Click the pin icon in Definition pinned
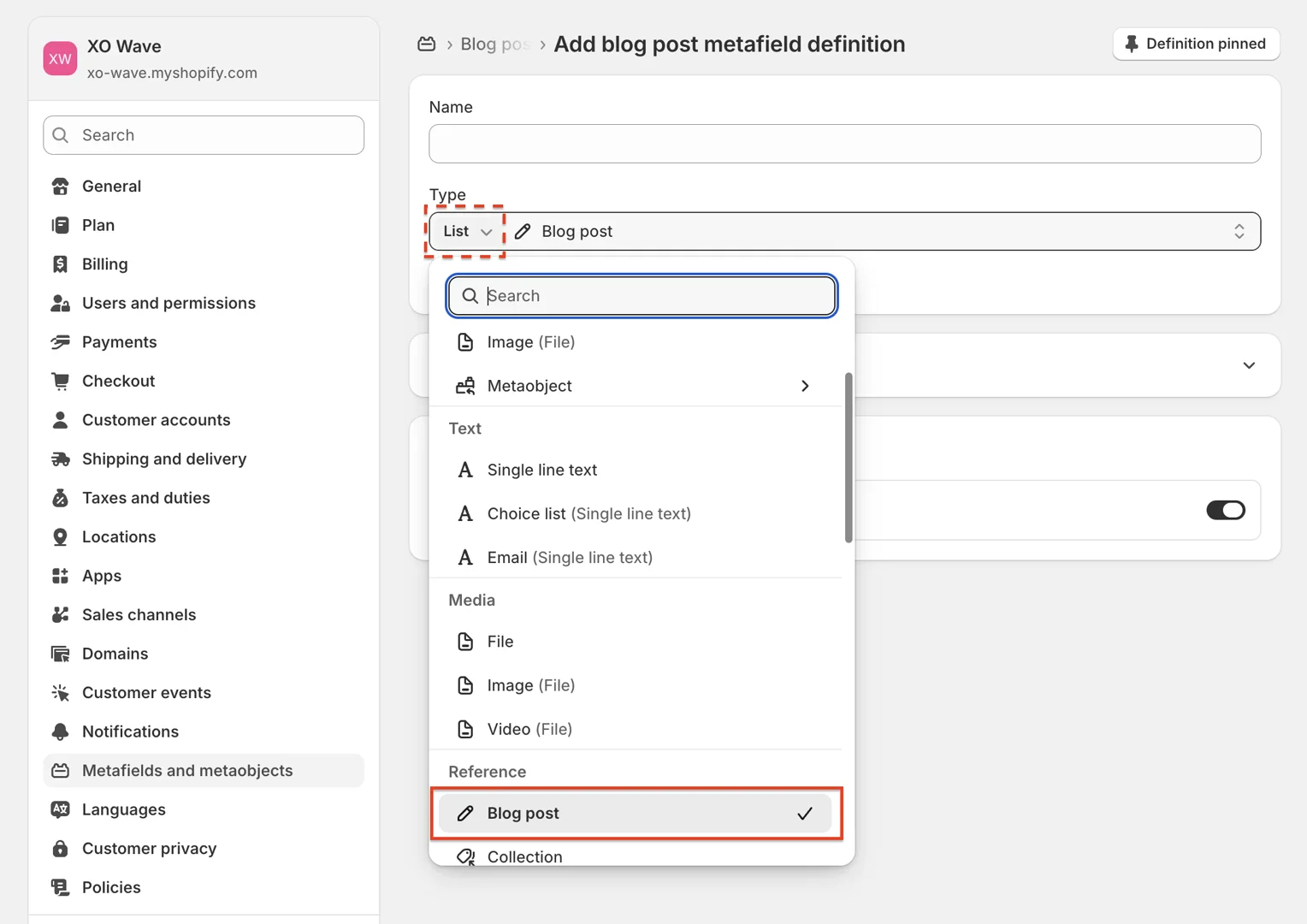Screen dimensions: 1307x924 point(1132,44)
